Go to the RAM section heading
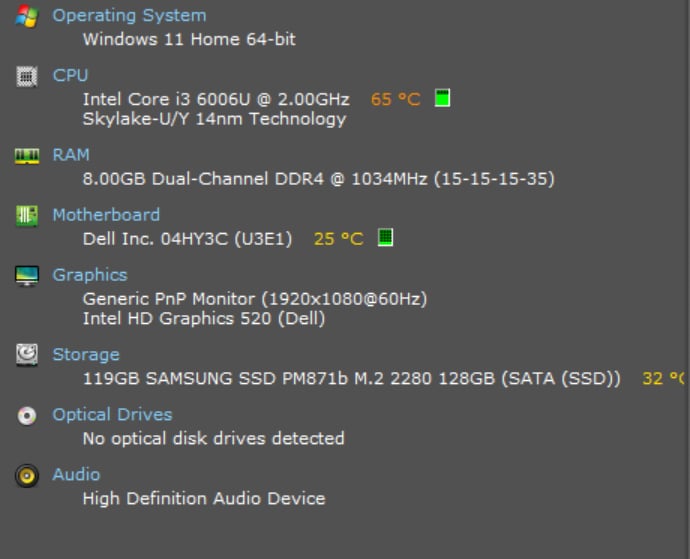Screen dimensions: 690x559 click(71, 154)
